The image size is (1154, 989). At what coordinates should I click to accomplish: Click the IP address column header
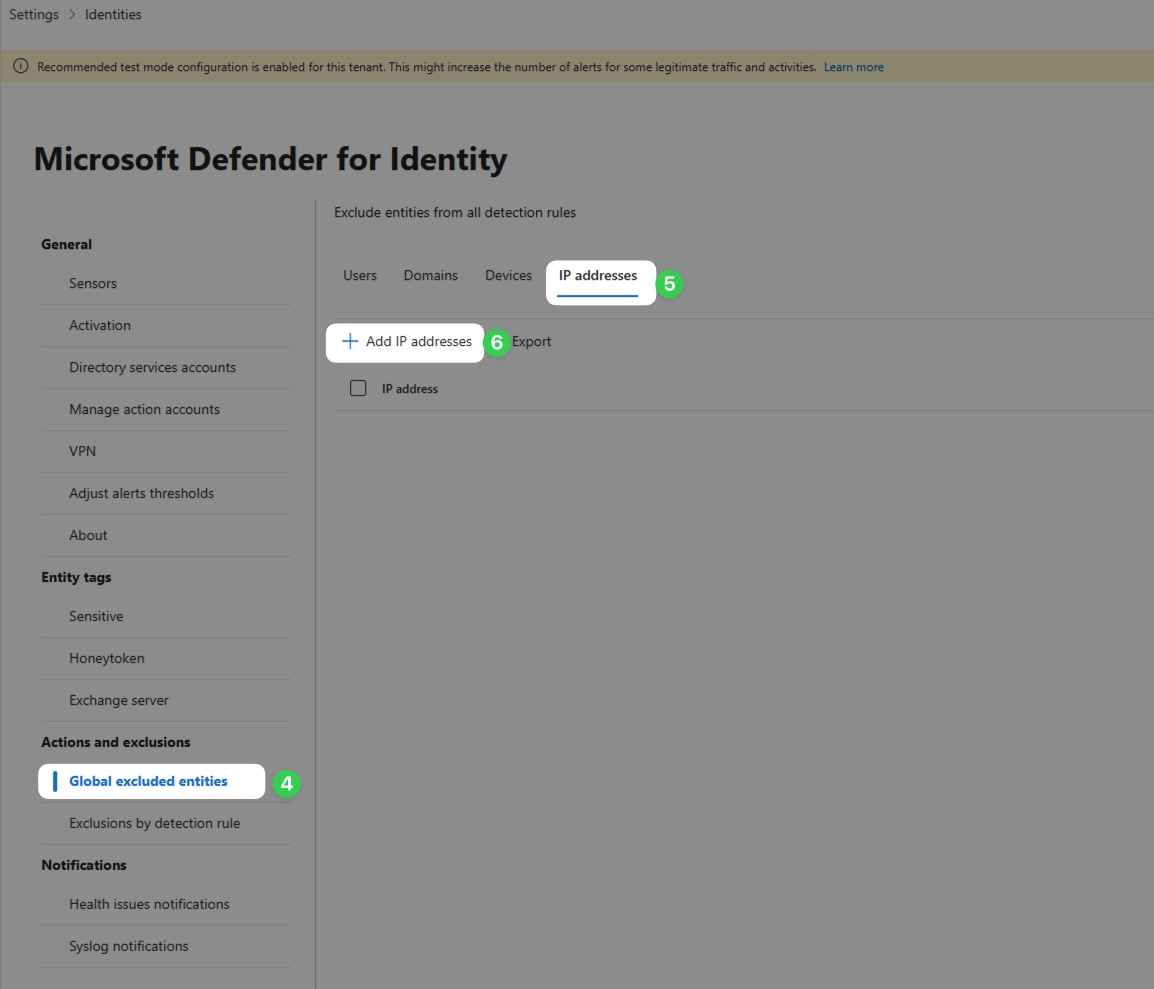pos(410,389)
